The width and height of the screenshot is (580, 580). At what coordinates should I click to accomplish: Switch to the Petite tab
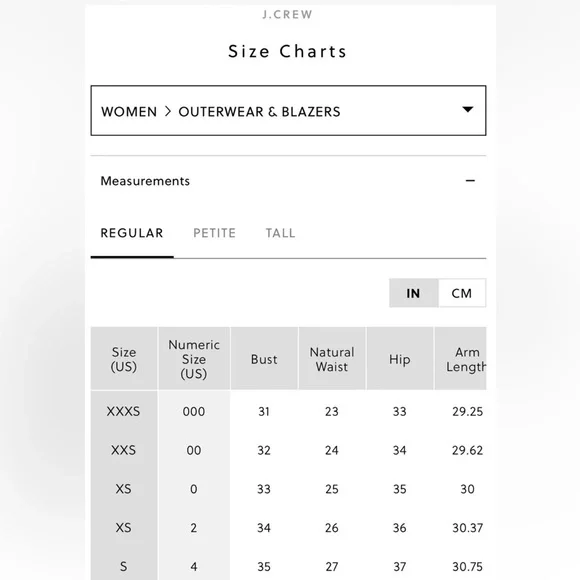point(214,233)
